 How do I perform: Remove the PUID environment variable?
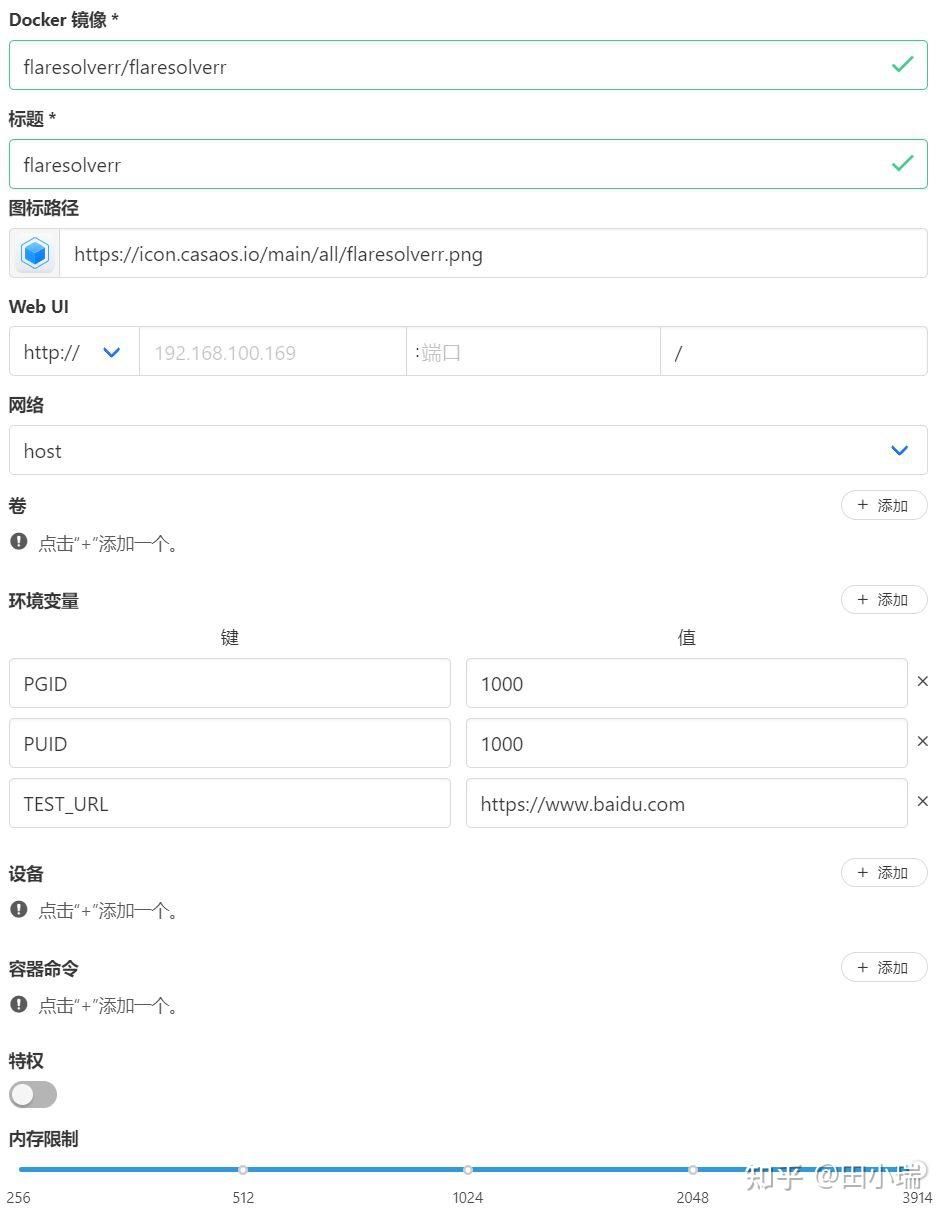[921, 741]
